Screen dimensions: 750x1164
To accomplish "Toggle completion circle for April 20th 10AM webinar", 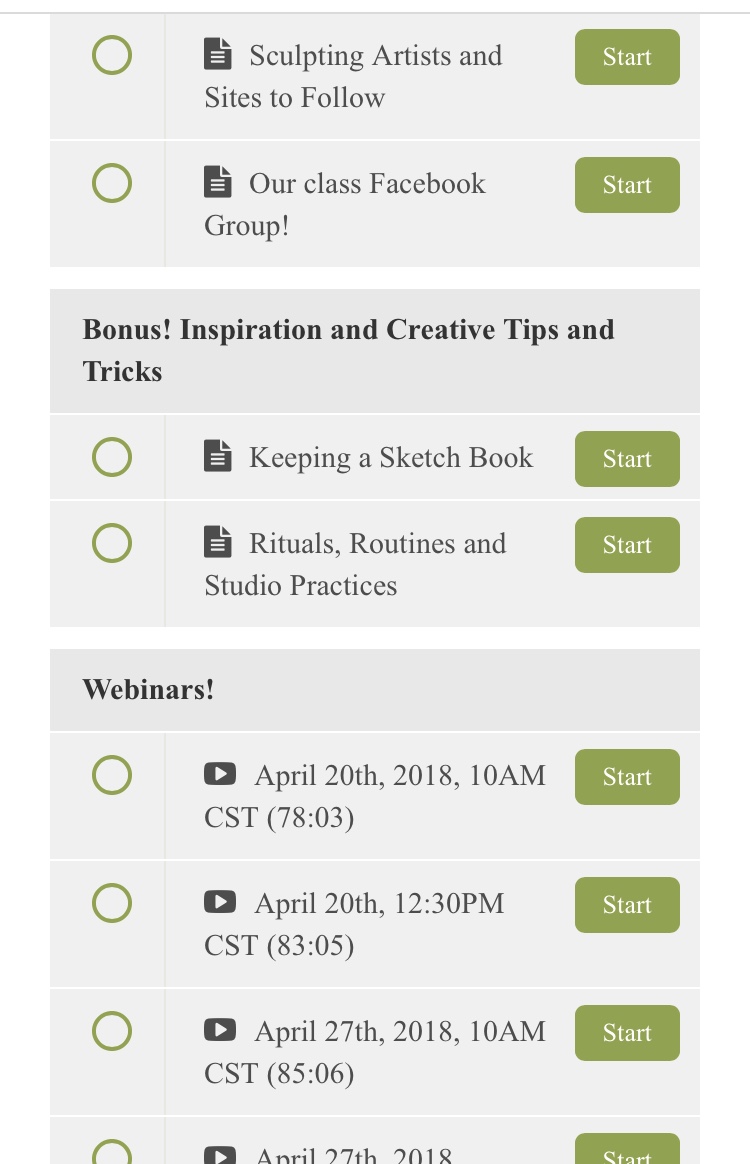I will pyautogui.click(x=112, y=775).
